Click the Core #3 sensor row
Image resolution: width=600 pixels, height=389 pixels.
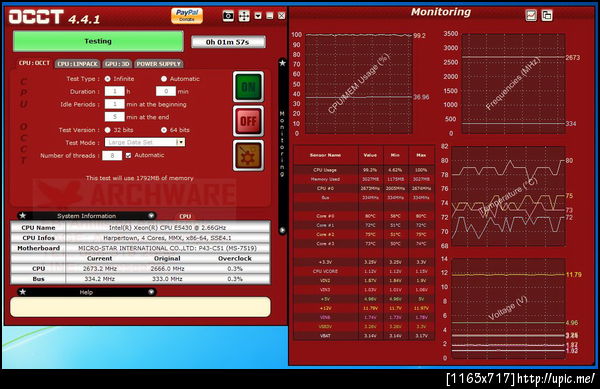364,244
